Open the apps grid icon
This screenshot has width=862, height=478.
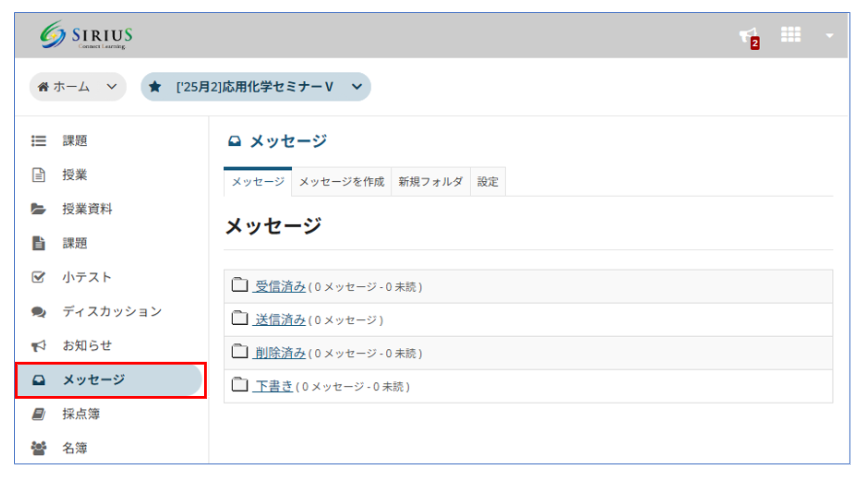click(790, 35)
